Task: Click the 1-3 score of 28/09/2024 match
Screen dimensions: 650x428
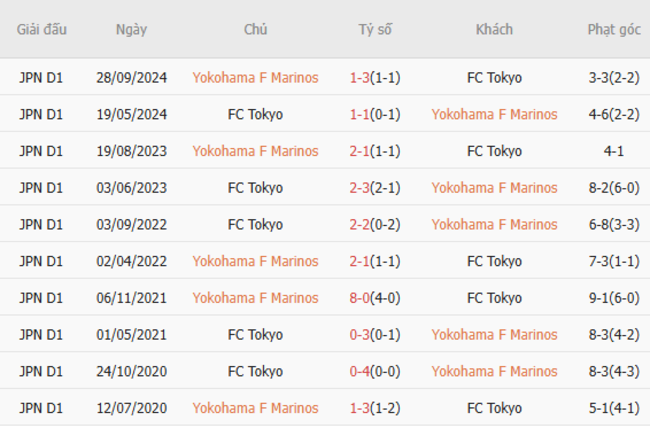Action: pos(359,77)
